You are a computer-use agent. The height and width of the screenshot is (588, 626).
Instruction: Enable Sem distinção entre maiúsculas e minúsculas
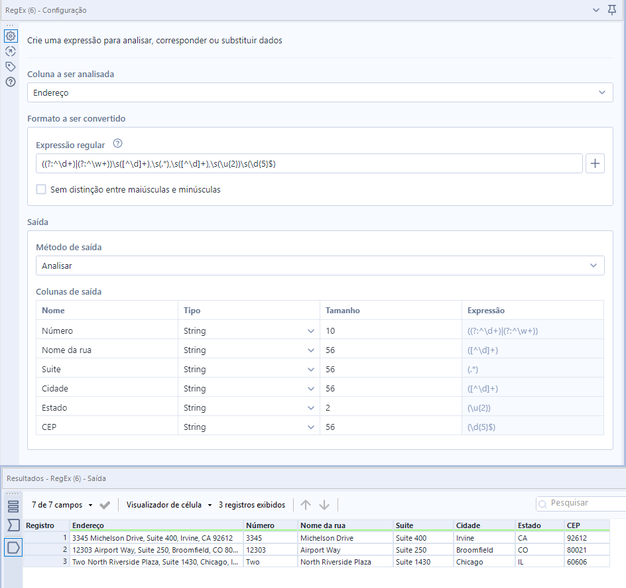[x=41, y=189]
